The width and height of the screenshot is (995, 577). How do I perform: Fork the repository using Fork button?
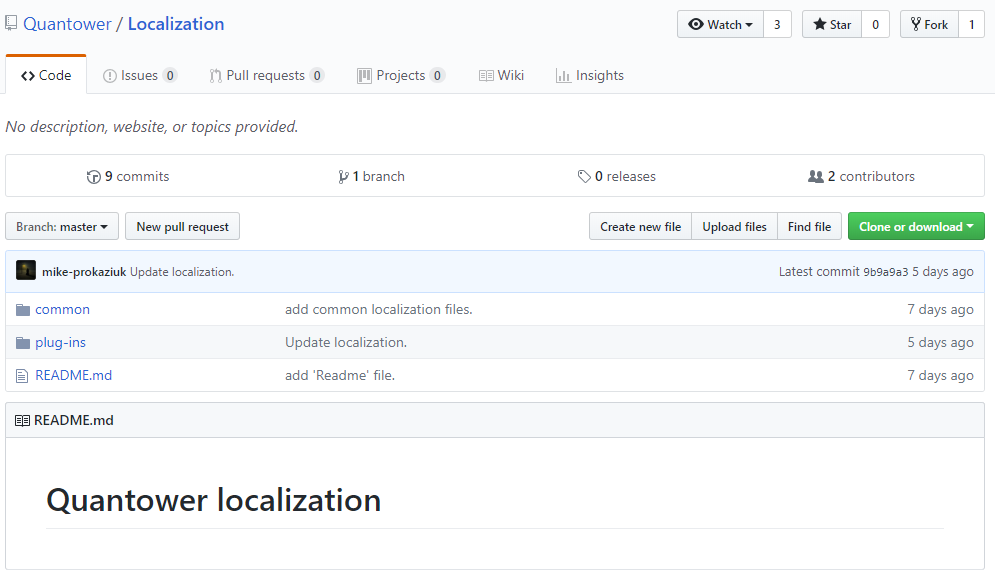[x=929, y=25]
